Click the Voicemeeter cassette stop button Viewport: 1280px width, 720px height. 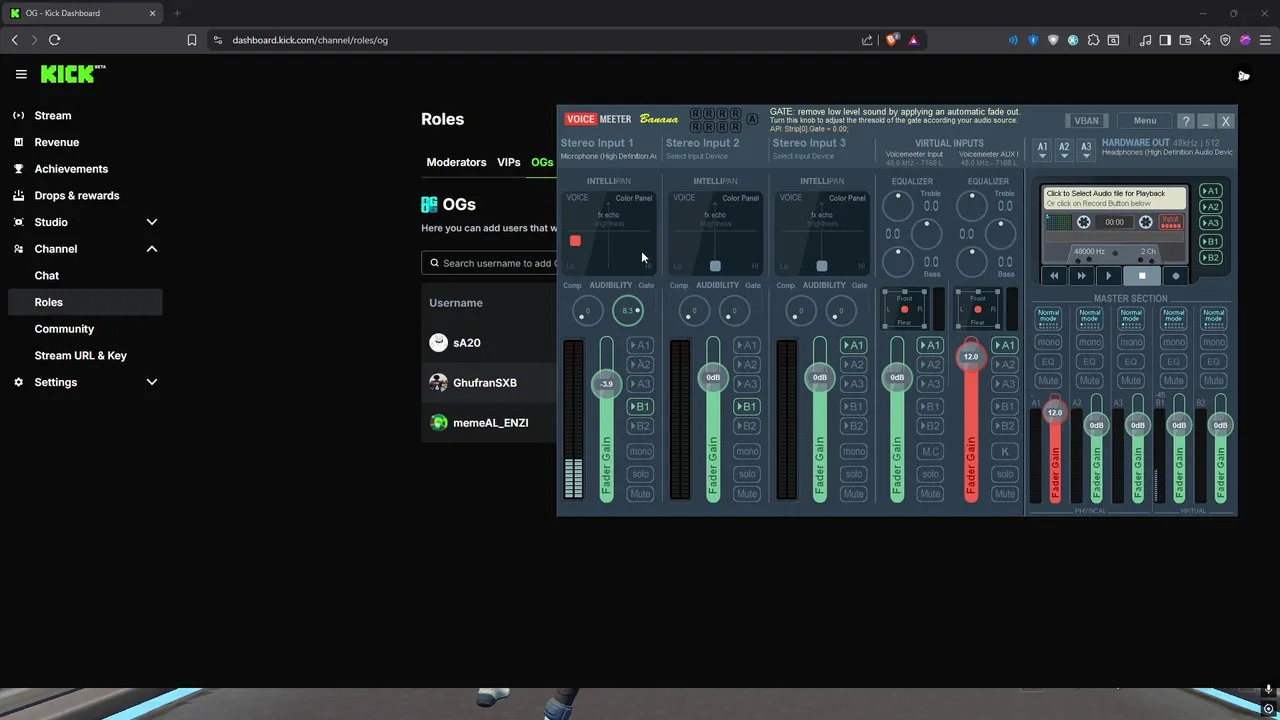tap(1142, 276)
